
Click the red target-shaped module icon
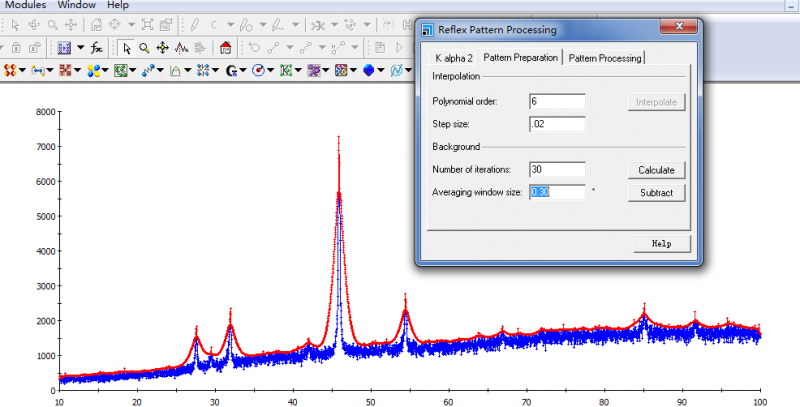tap(258, 70)
